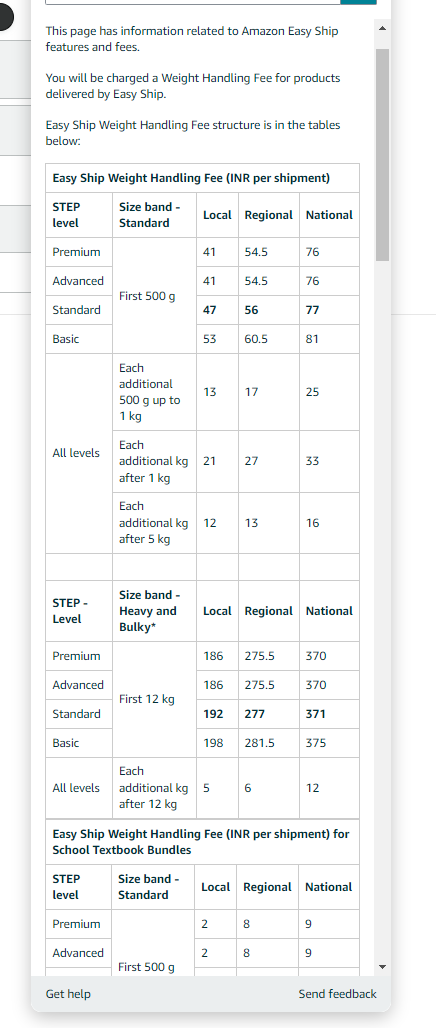Click the 'Each additional kg after 12 kg' cell

coord(154,788)
